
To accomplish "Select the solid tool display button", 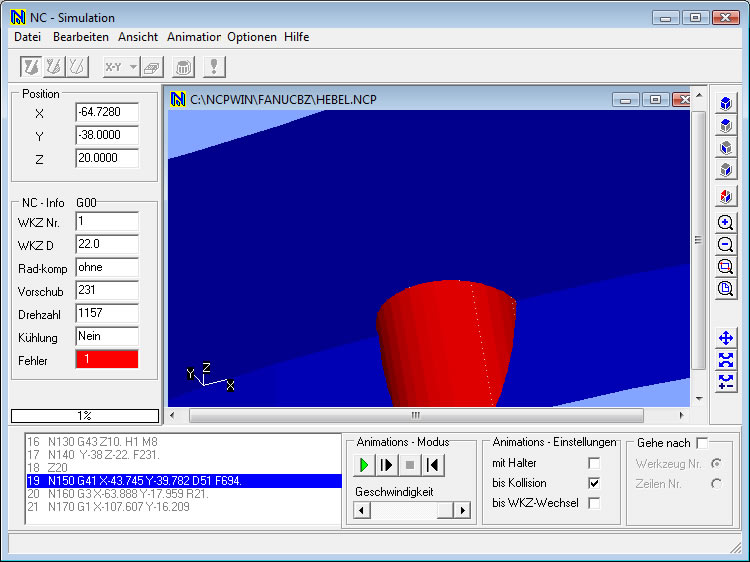I will (x=31, y=66).
